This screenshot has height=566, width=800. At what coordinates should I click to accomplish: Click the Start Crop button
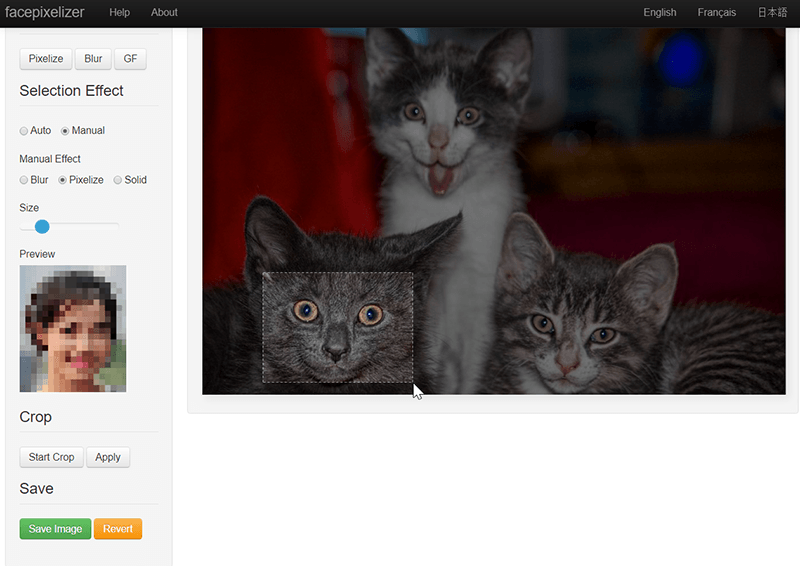pos(52,457)
